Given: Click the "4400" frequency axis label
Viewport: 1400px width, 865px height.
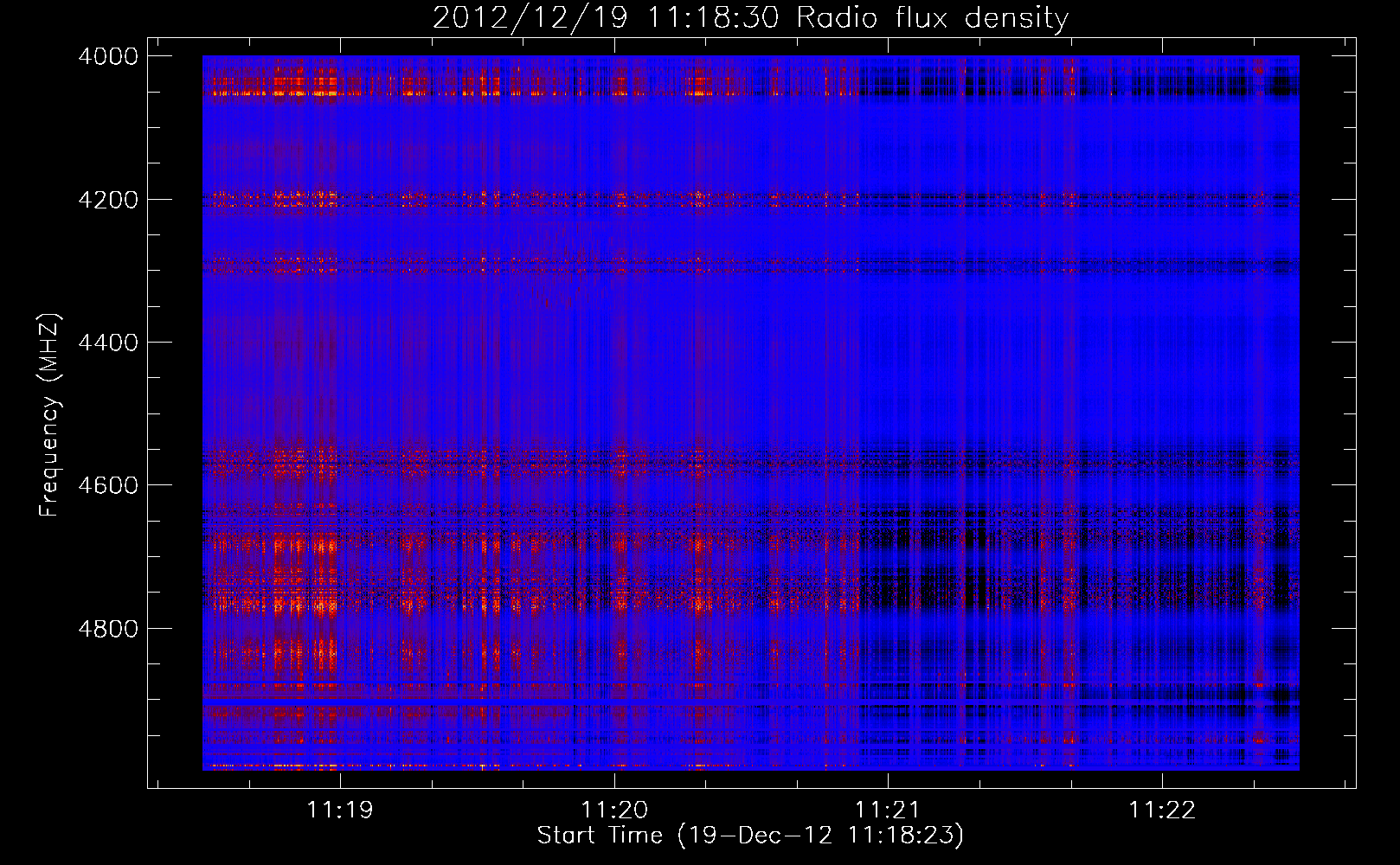Looking at the screenshot, I should point(108,343).
